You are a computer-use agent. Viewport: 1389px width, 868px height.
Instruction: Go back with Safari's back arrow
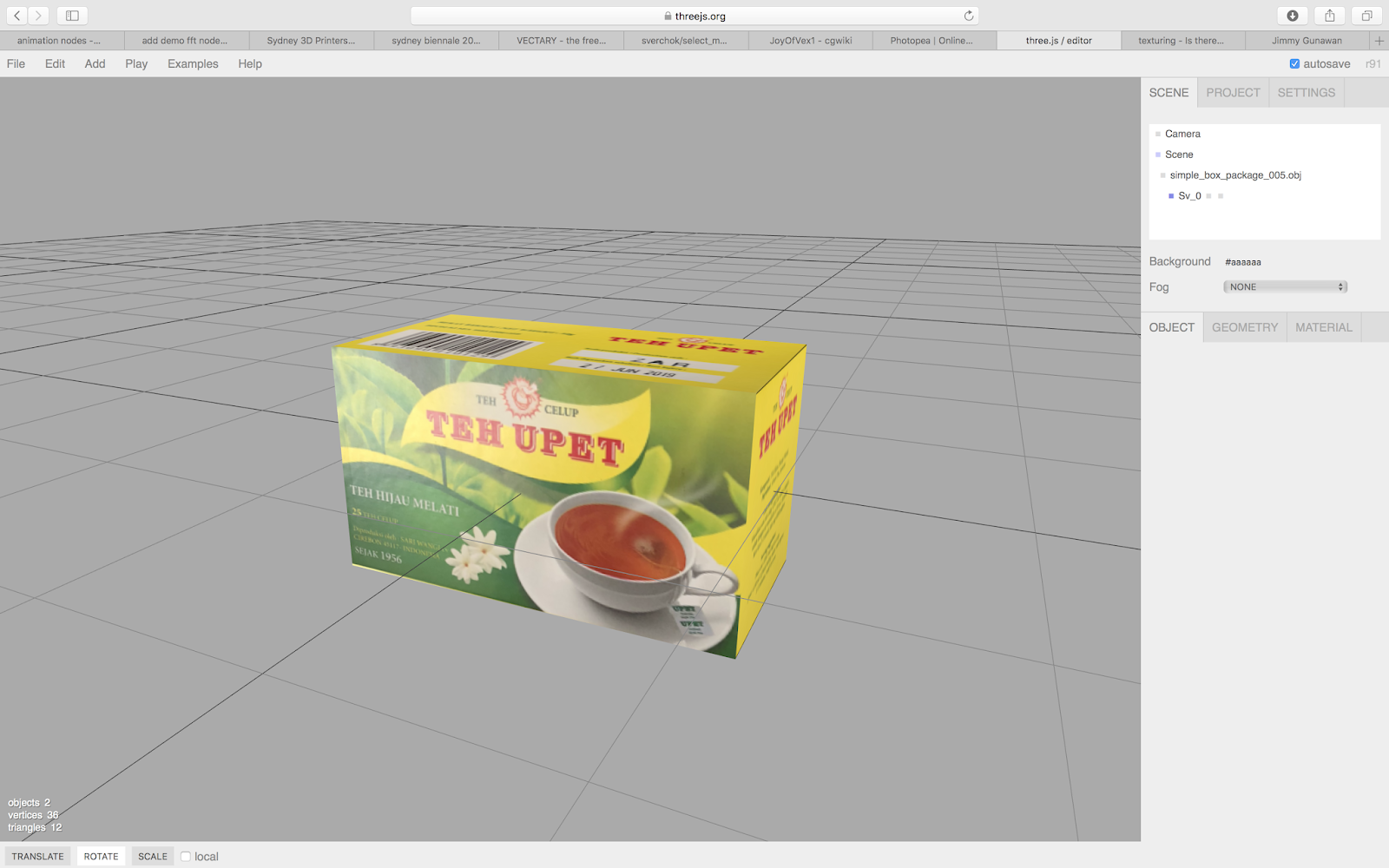17,16
